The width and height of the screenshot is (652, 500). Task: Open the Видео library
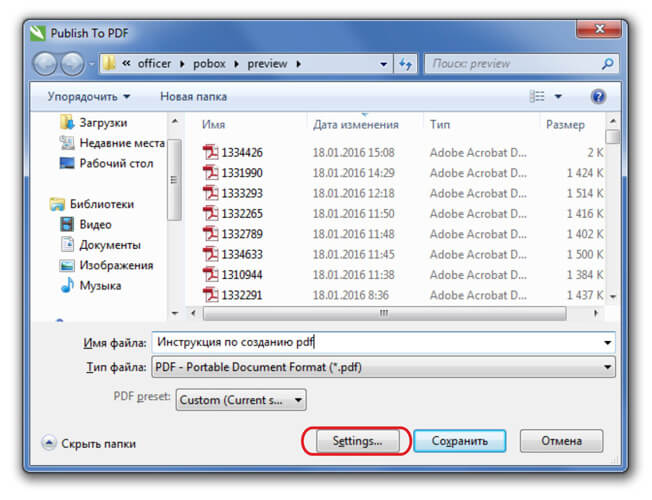[95, 225]
